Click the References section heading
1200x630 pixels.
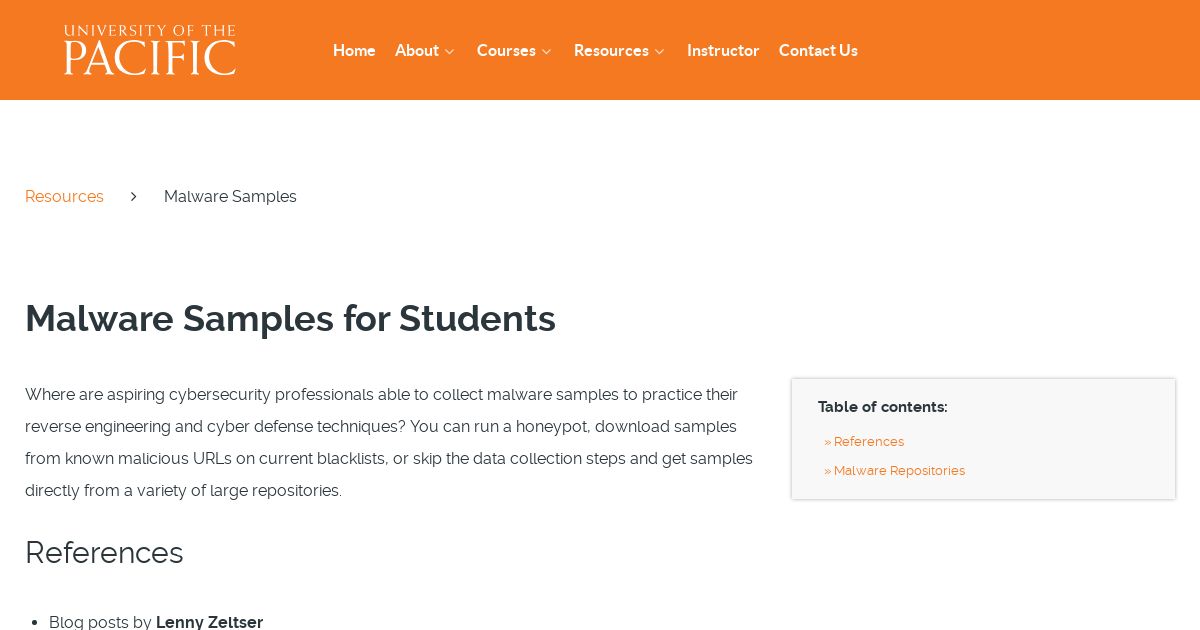point(104,552)
